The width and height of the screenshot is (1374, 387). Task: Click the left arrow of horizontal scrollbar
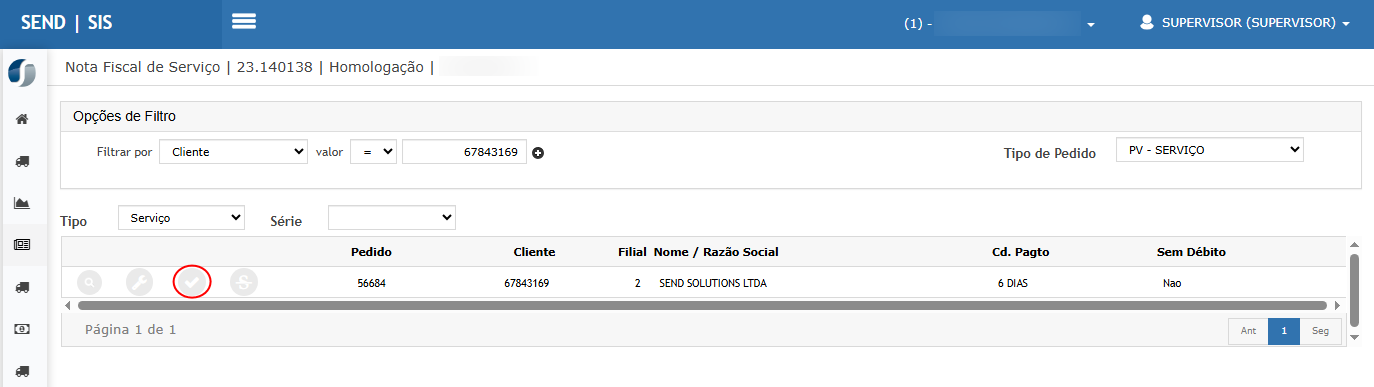tap(68, 305)
